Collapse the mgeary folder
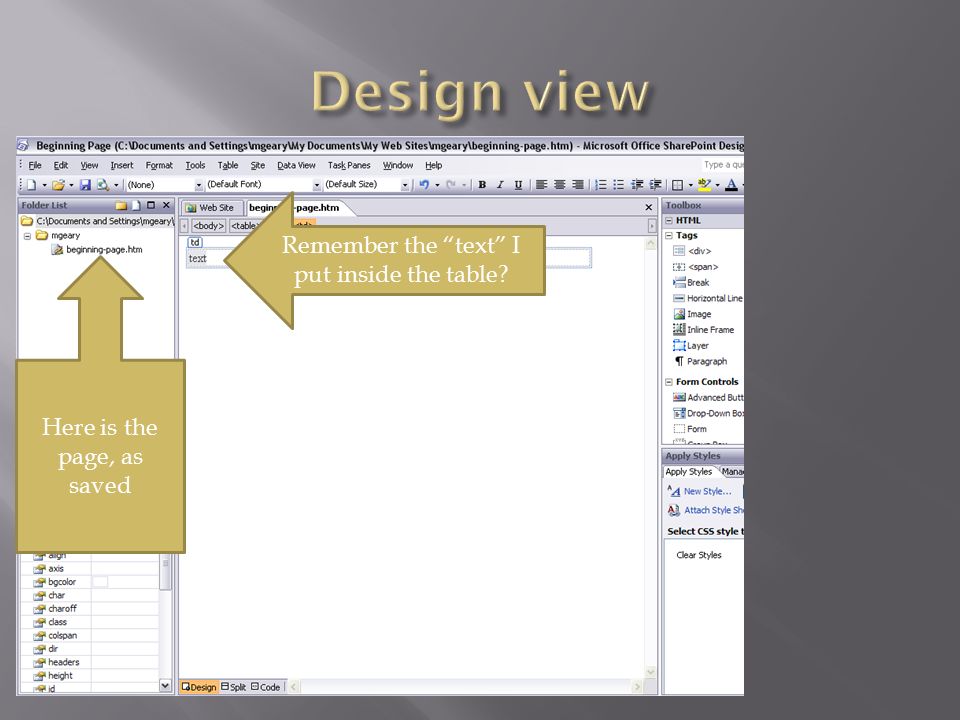 point(27,236)
